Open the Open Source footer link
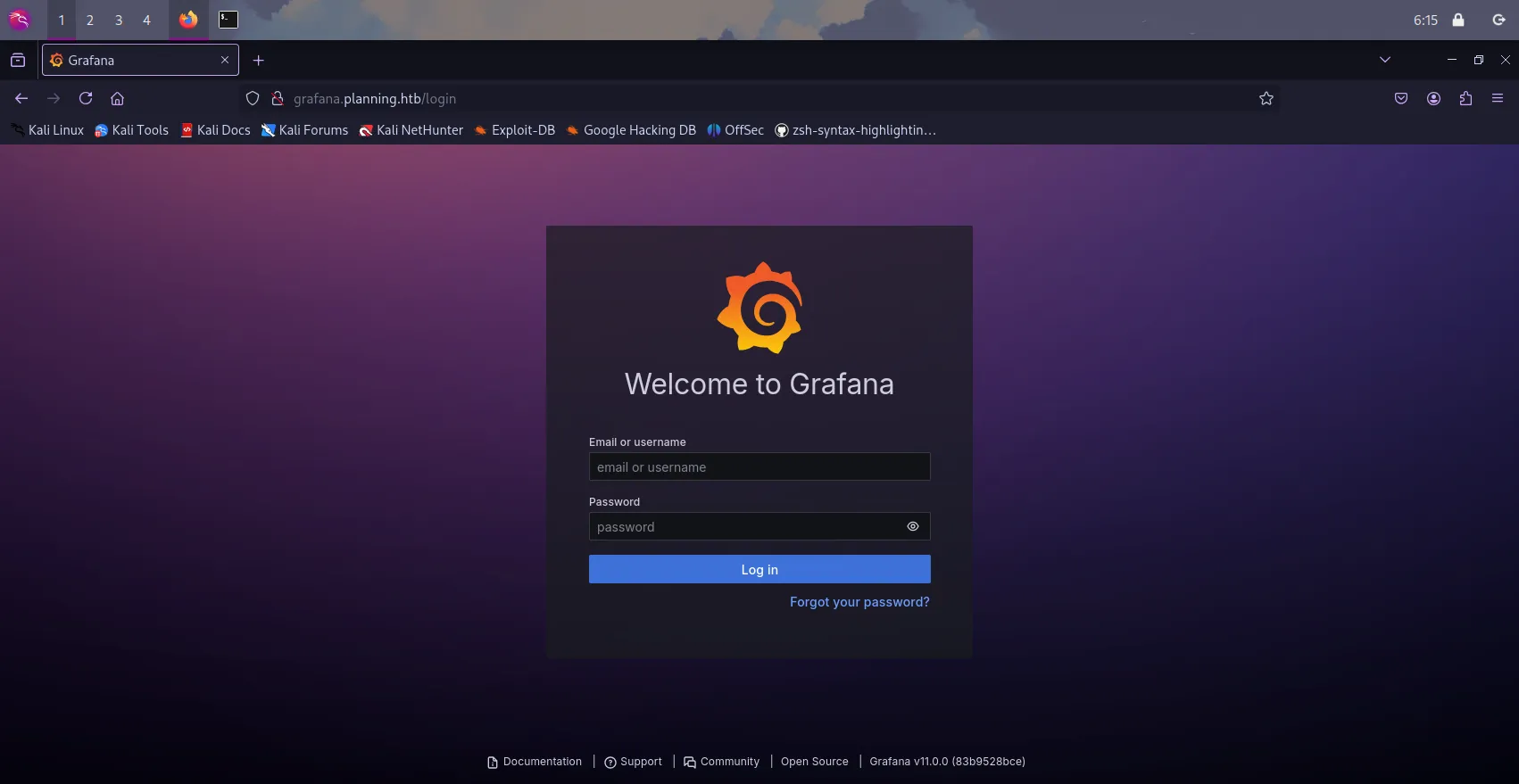1519x784 pixels. coord(815,762)
